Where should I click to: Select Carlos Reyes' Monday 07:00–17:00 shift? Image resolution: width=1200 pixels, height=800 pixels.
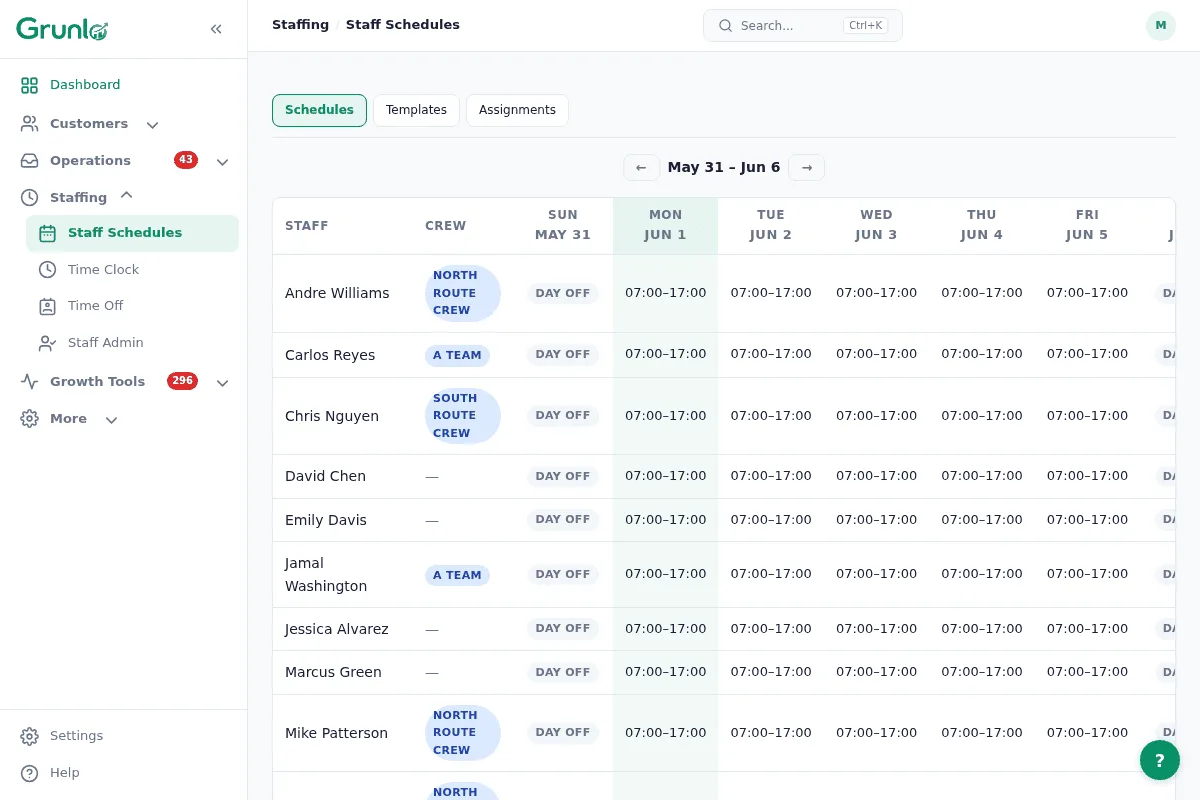pos(666,354)
